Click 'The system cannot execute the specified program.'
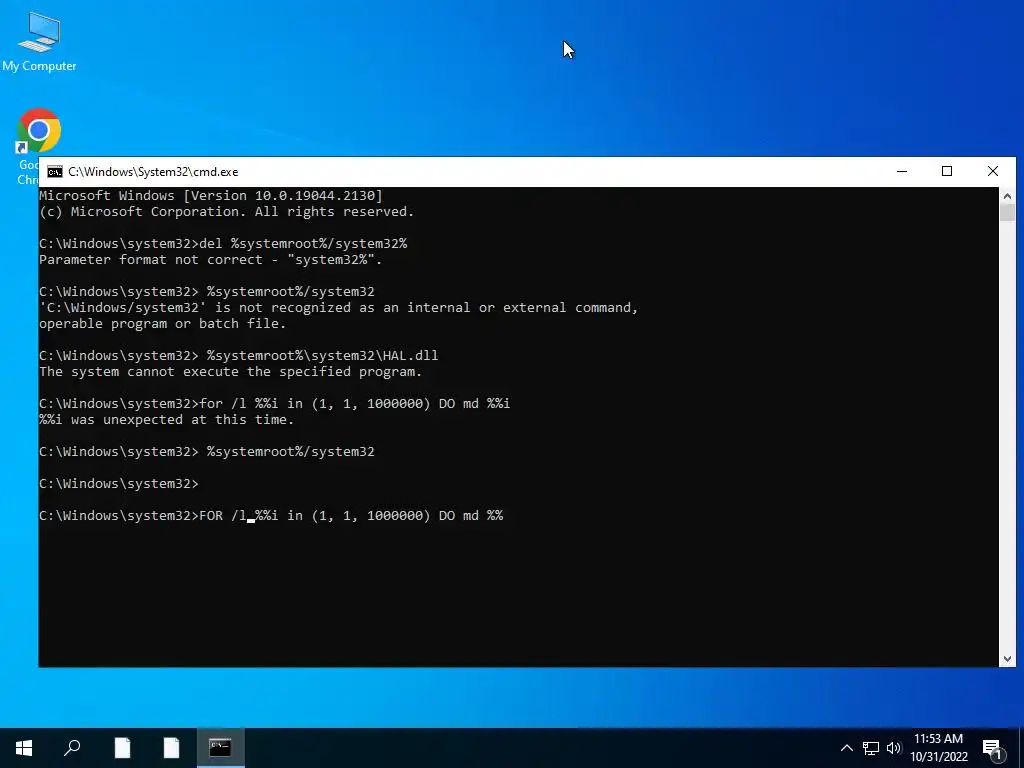 (x=231, y=372)
